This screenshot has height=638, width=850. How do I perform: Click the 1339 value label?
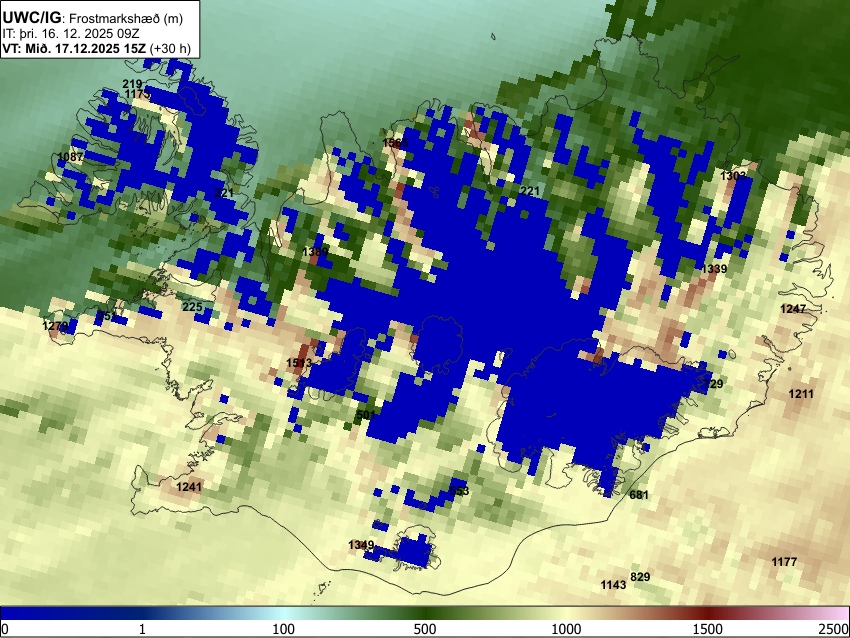click(714, 269)
